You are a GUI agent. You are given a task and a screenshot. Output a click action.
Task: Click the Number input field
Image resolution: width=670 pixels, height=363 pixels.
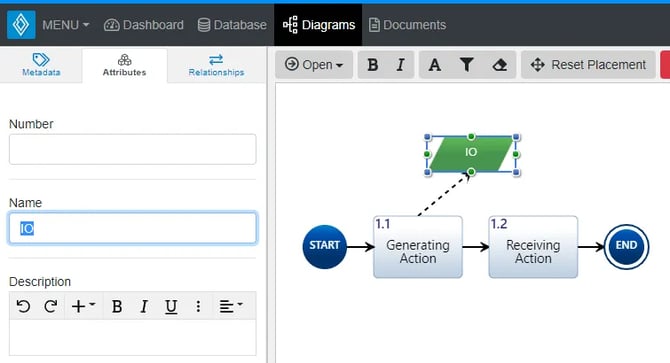132,149
